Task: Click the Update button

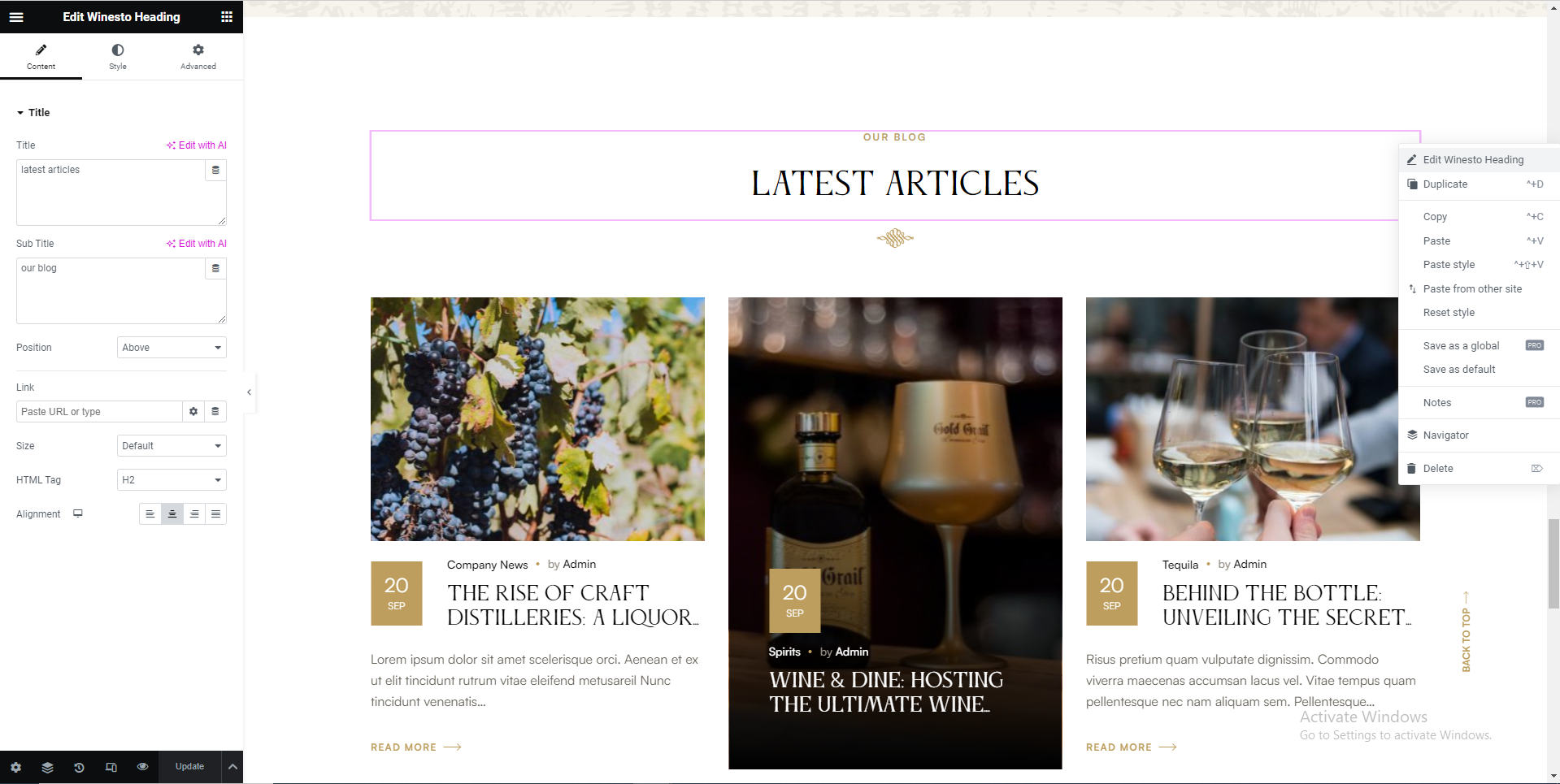Action: [190, 767]
